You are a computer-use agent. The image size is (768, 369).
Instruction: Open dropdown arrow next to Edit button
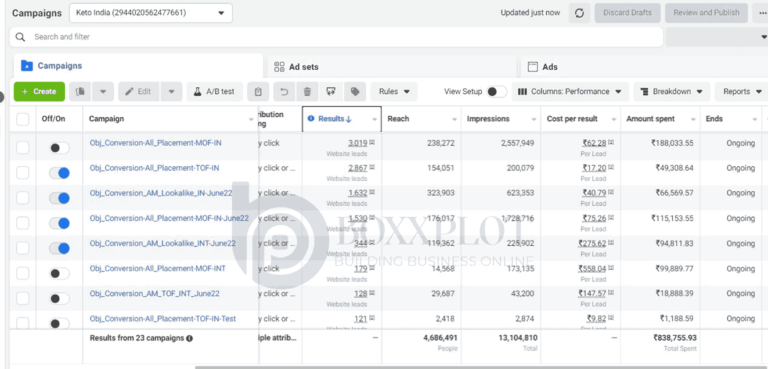coord(171,92)
